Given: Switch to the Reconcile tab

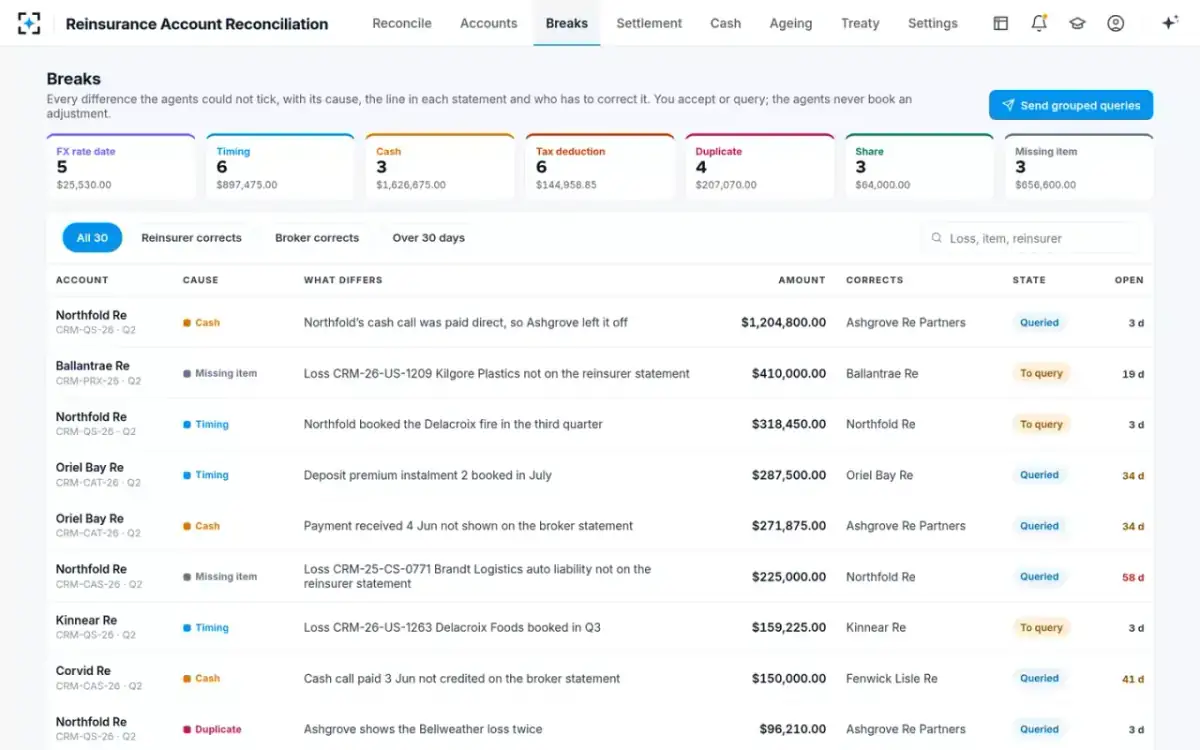Looking at the screenshot, I should [402, 23].
